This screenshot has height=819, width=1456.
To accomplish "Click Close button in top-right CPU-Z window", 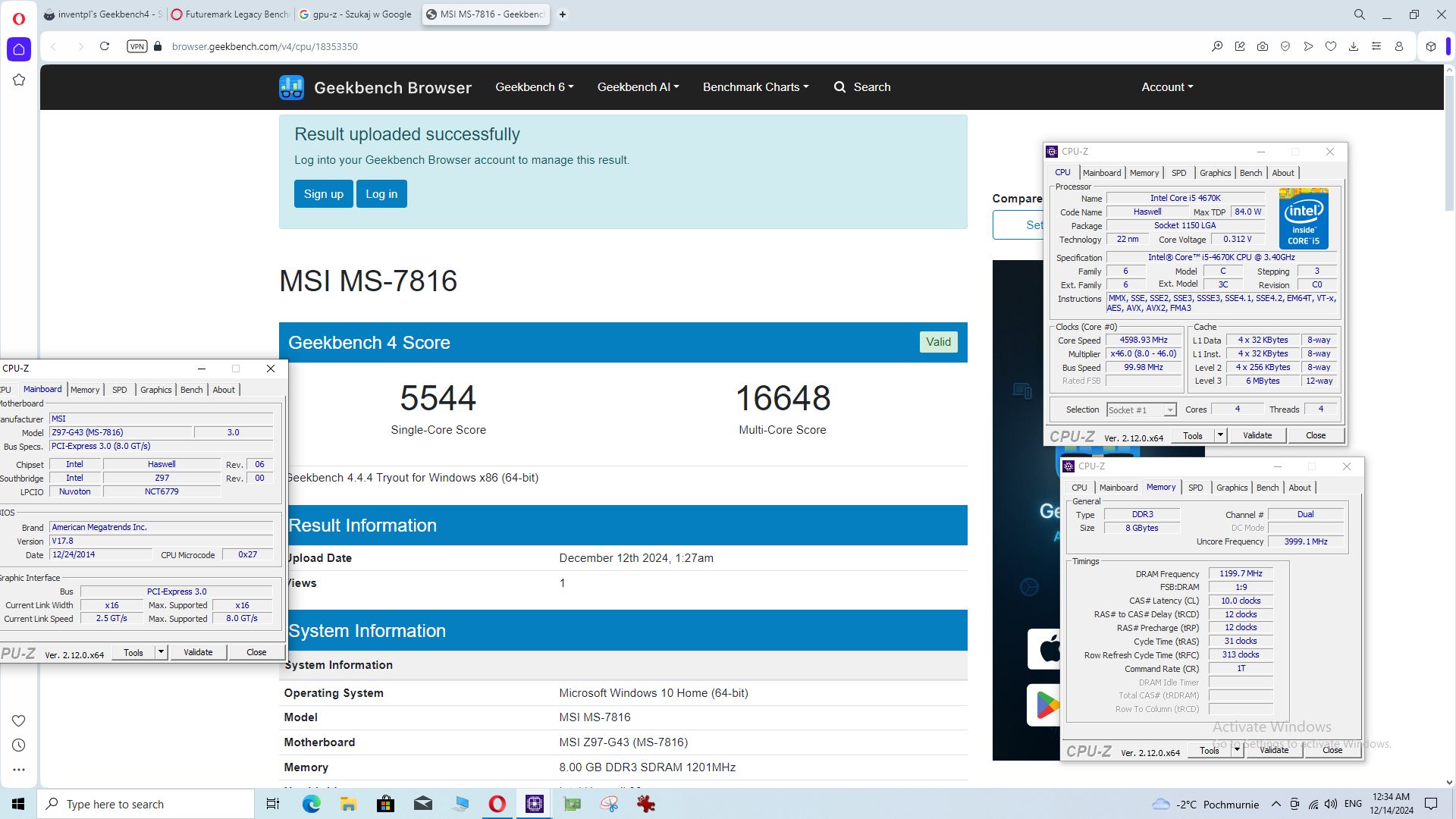I will [x=1316, y=435].
